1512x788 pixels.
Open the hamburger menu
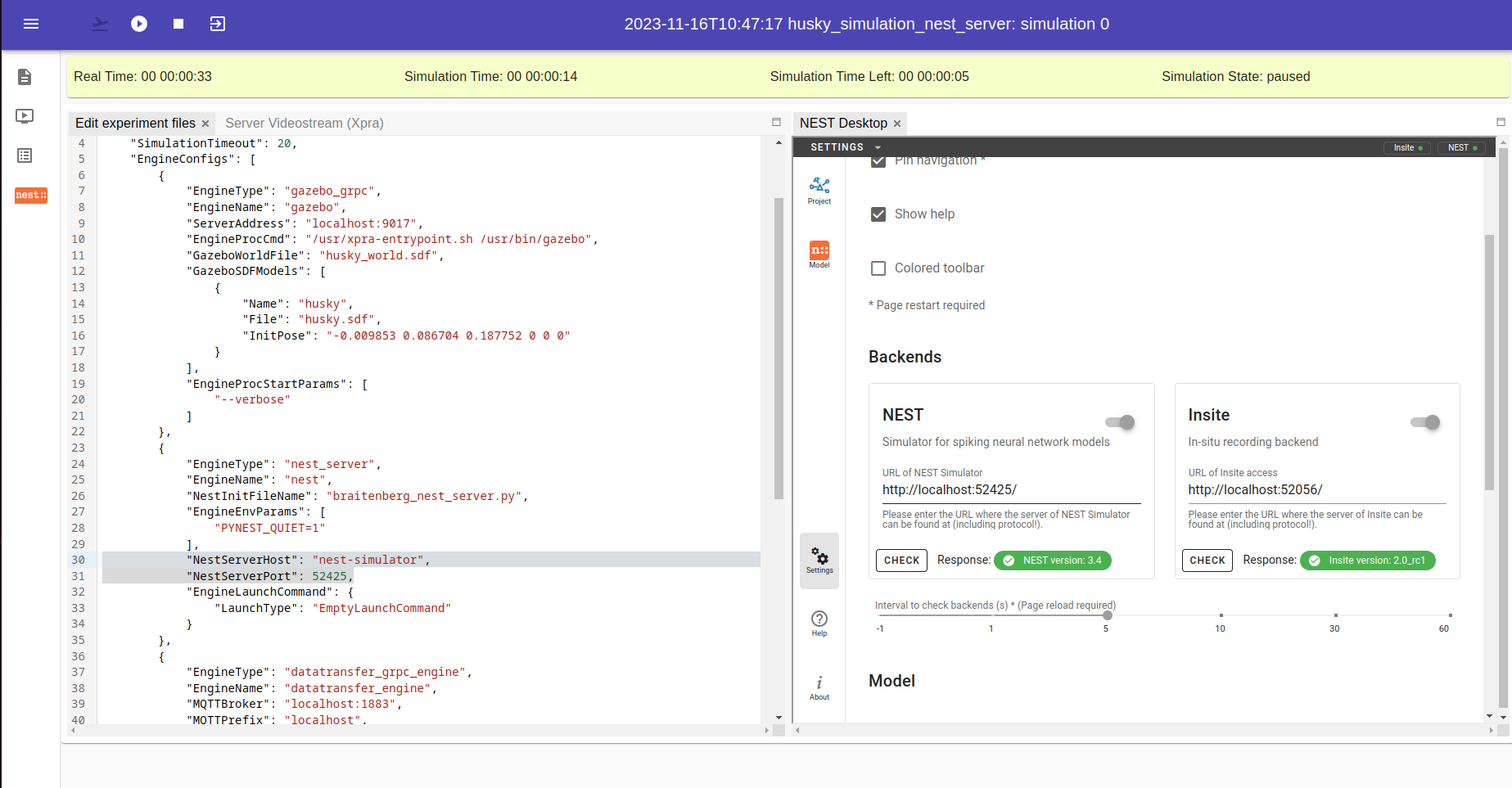tap(31, 24)
